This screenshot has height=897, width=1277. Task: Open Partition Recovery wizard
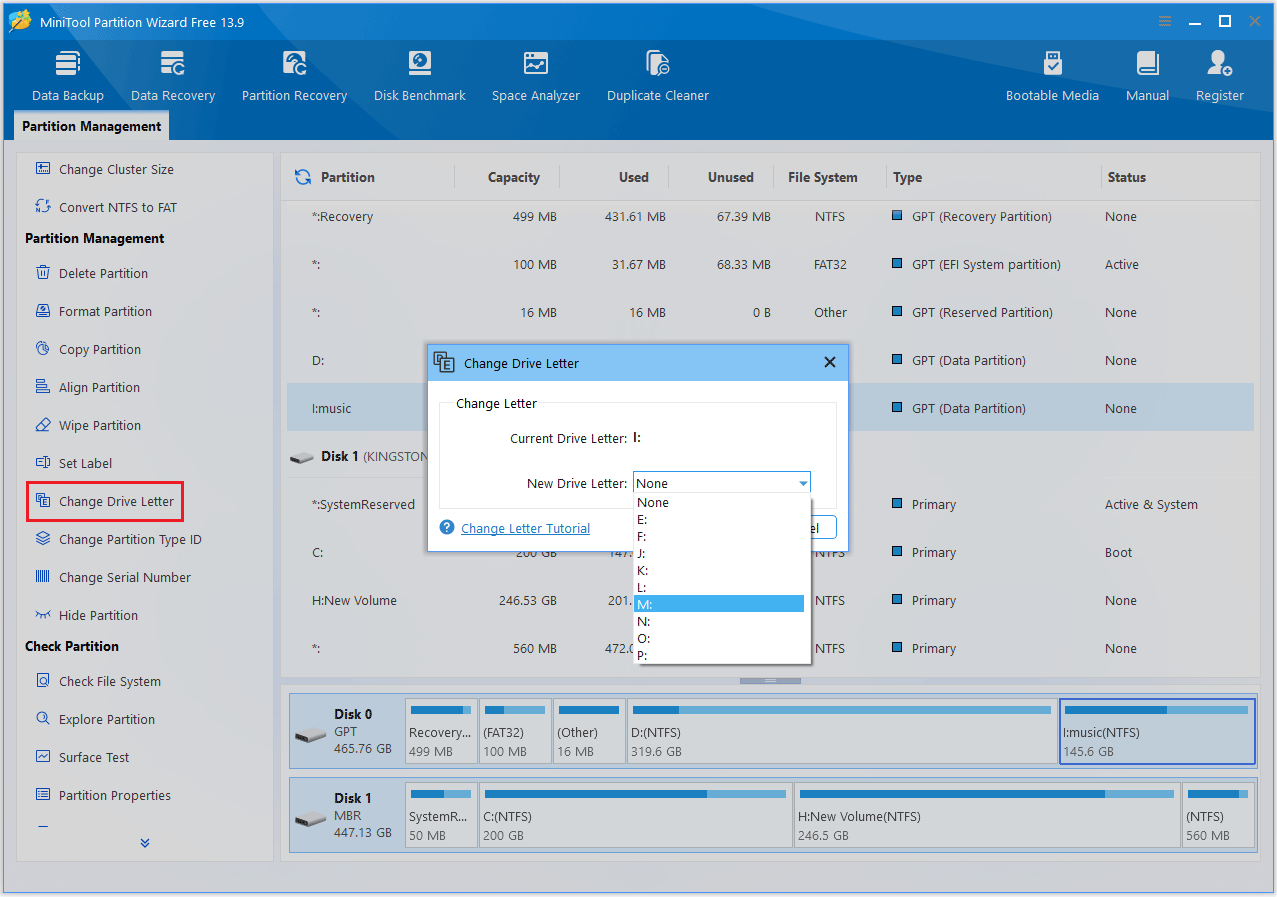coord(294,77)
